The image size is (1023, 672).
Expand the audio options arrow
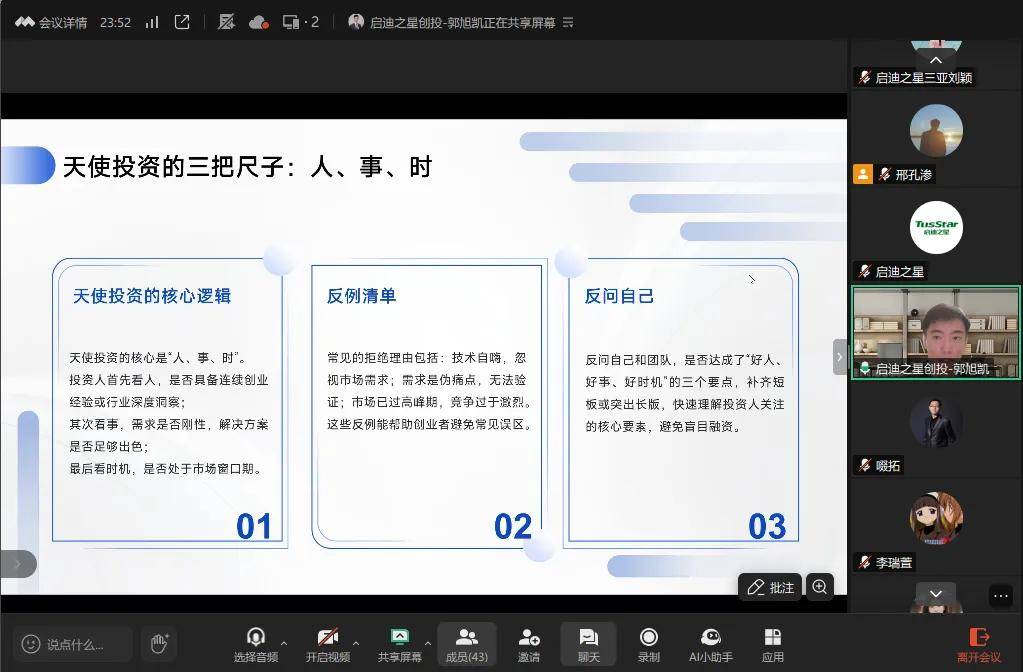(284, 643)
